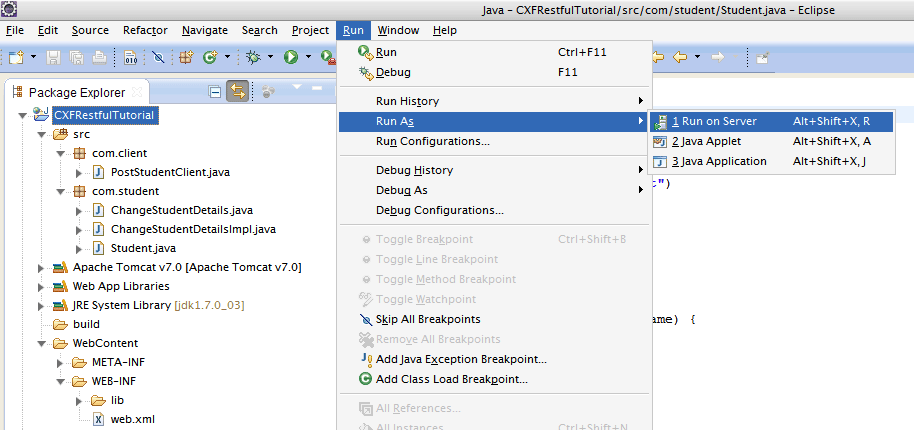Click the Debug bug icon in toolbar

(x=254, y=58)
